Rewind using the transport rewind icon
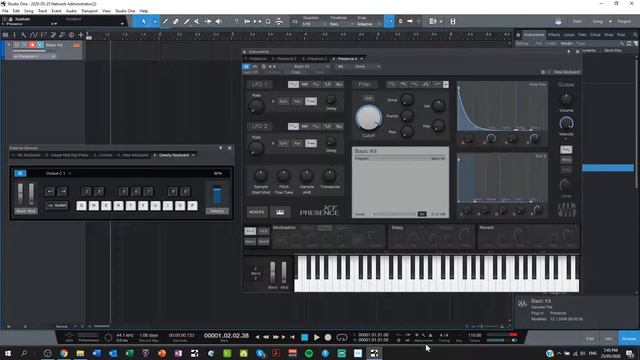The image size is (640, 360). [x=266, y=337]
